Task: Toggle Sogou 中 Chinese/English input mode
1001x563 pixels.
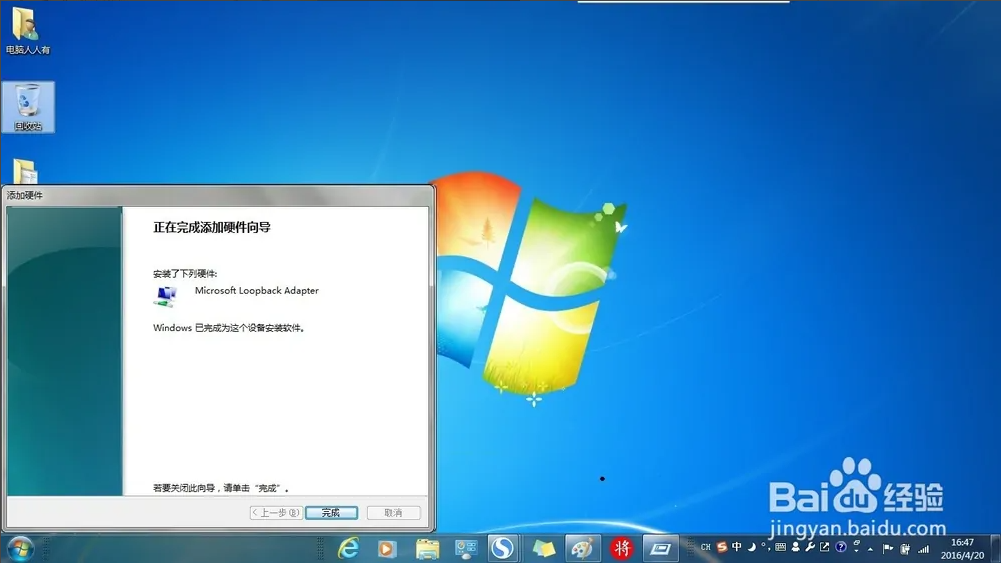Action: [x=737, y=547]
